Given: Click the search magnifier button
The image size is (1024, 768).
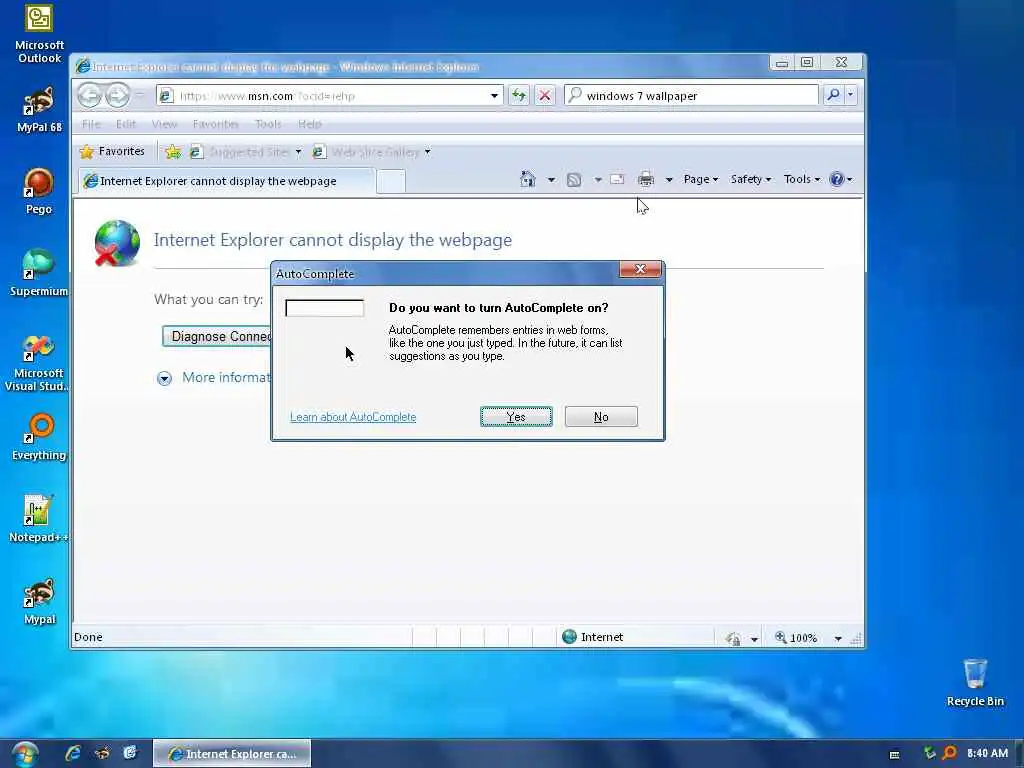Looking at the screenshot, I should pyautogui.click(x=833, y=95).
